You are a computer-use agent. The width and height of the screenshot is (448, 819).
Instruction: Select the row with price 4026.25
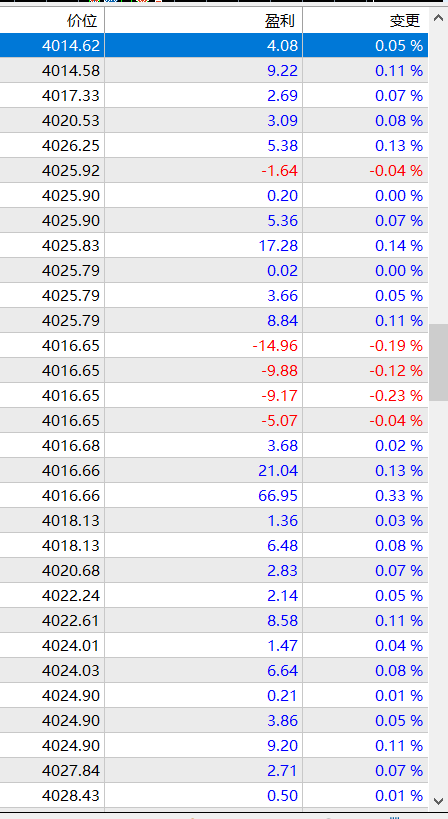point(214,145)
